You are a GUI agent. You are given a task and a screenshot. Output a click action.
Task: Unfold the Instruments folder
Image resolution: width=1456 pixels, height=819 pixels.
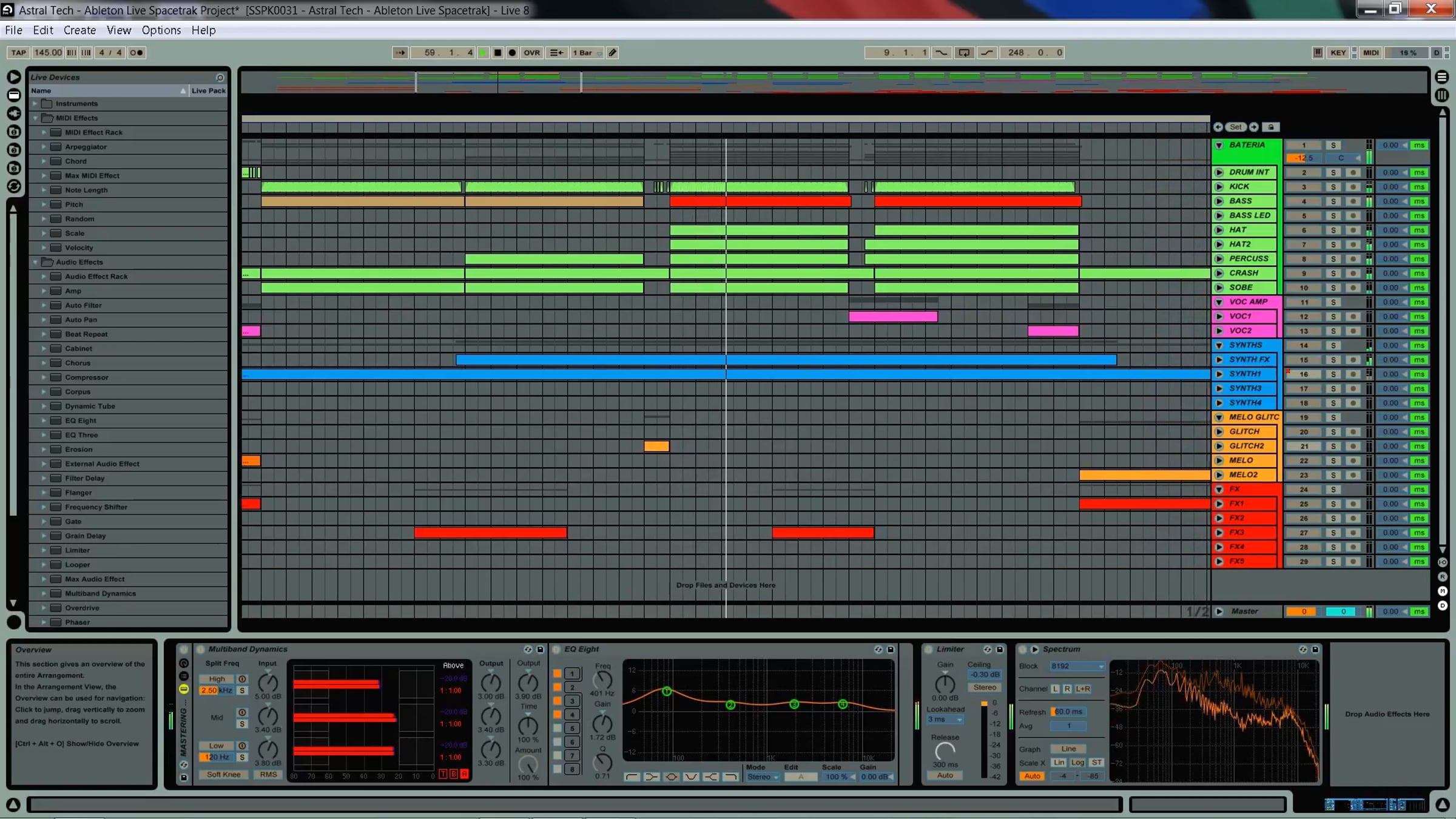pyautogui.click(x=35, y=104)
